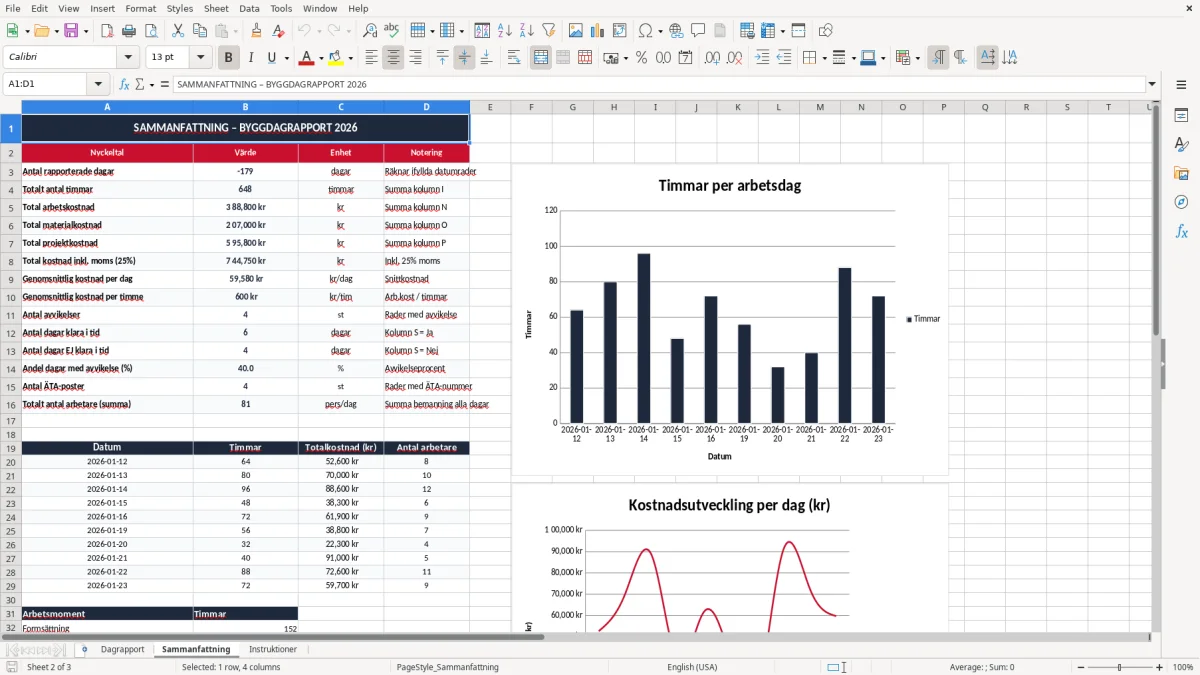This screenshot has height=675, width=1200.
Task: Click column header G
Action: [x=572, y=107]
